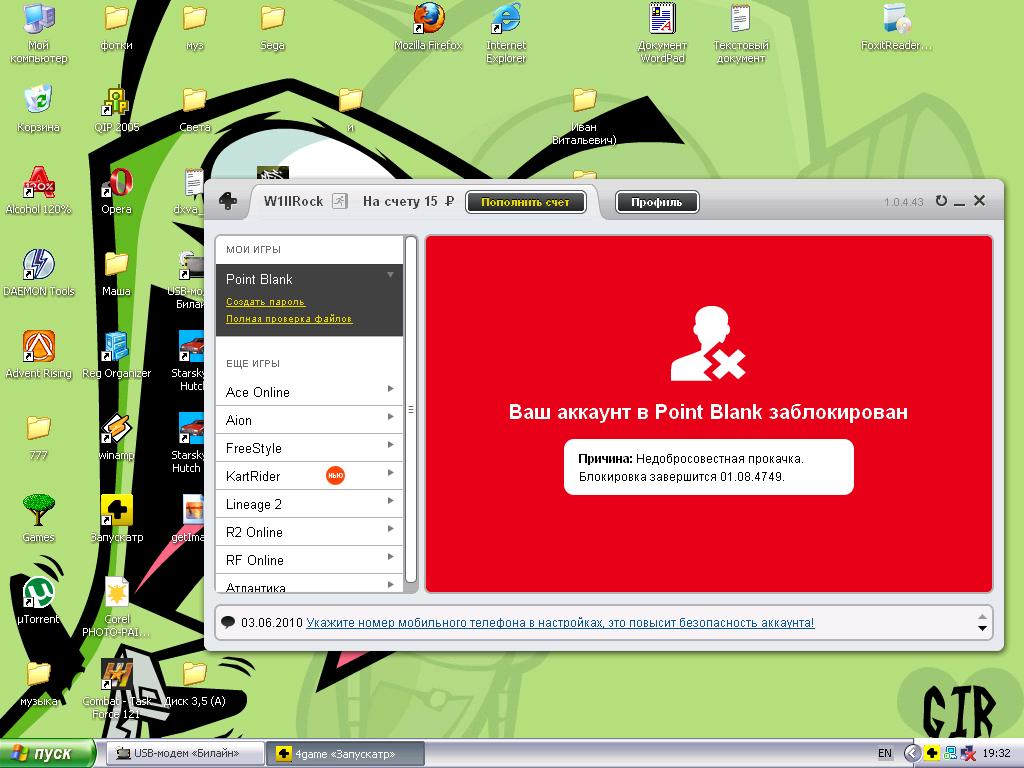
Task: Click the games list scrollbar grip
Action: (411, 410)
